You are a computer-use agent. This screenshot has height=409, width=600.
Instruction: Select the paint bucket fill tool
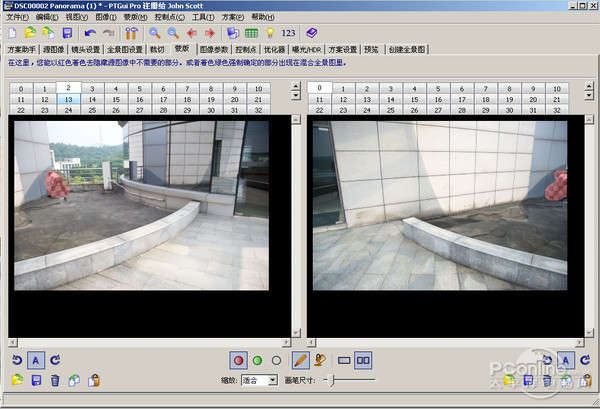click(x=320, y=360)
